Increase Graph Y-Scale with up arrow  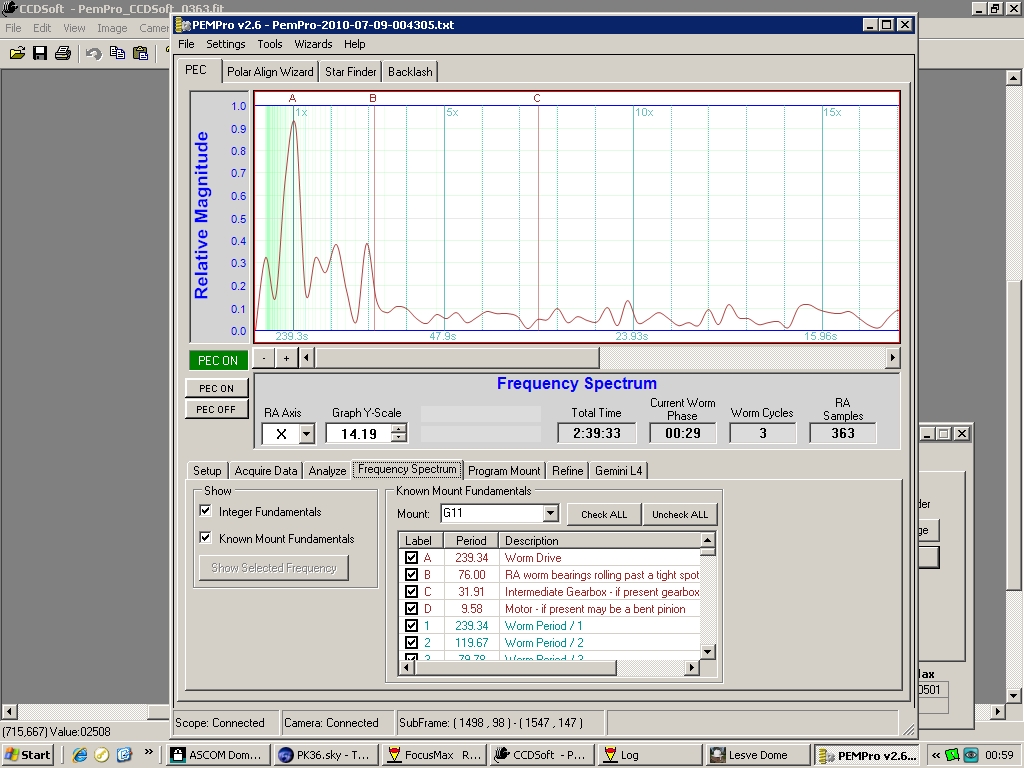tap(398, 428)
